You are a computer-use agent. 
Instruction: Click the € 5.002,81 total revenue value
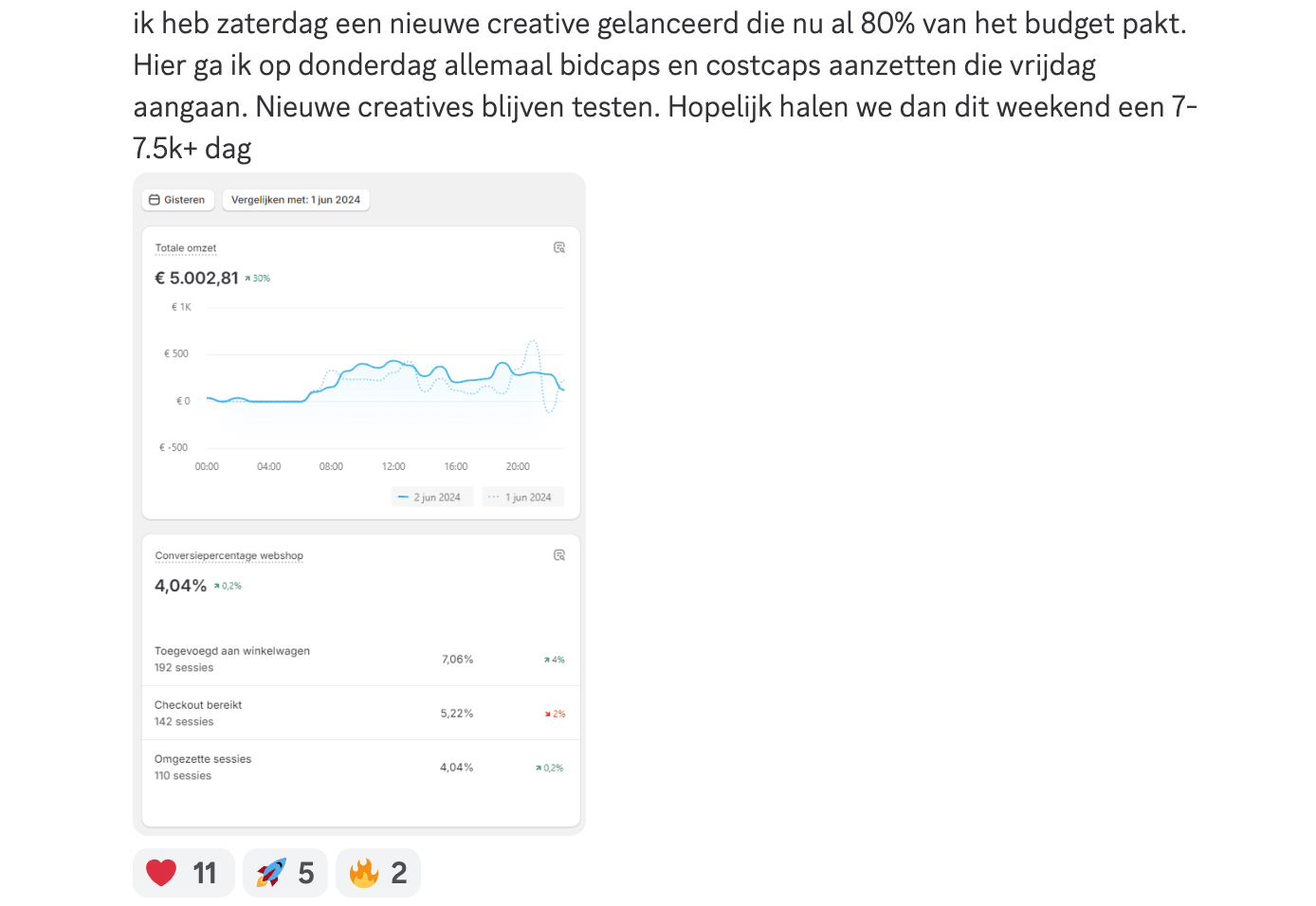197,278
